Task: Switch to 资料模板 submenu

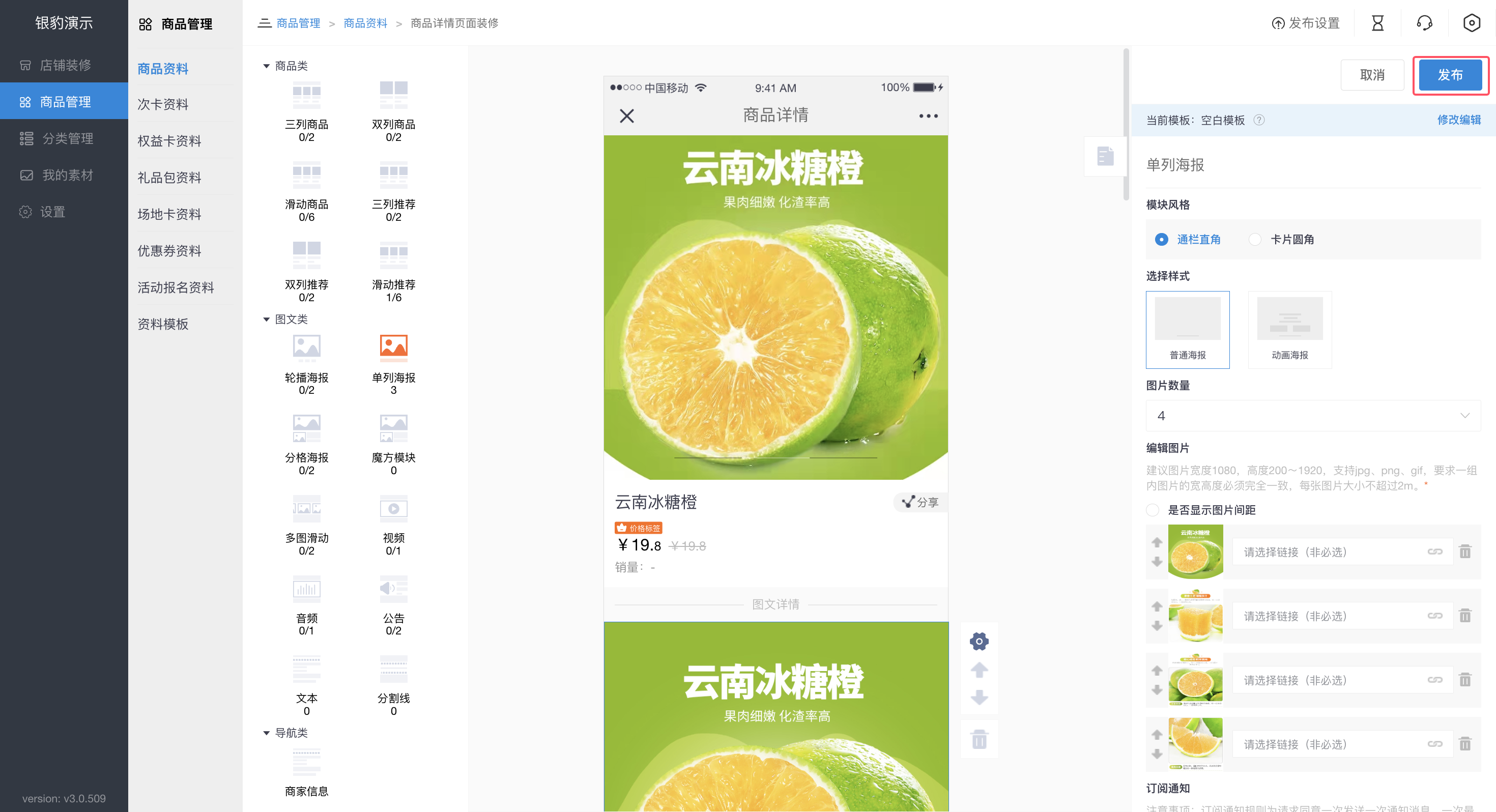Action: coord(163,324)
